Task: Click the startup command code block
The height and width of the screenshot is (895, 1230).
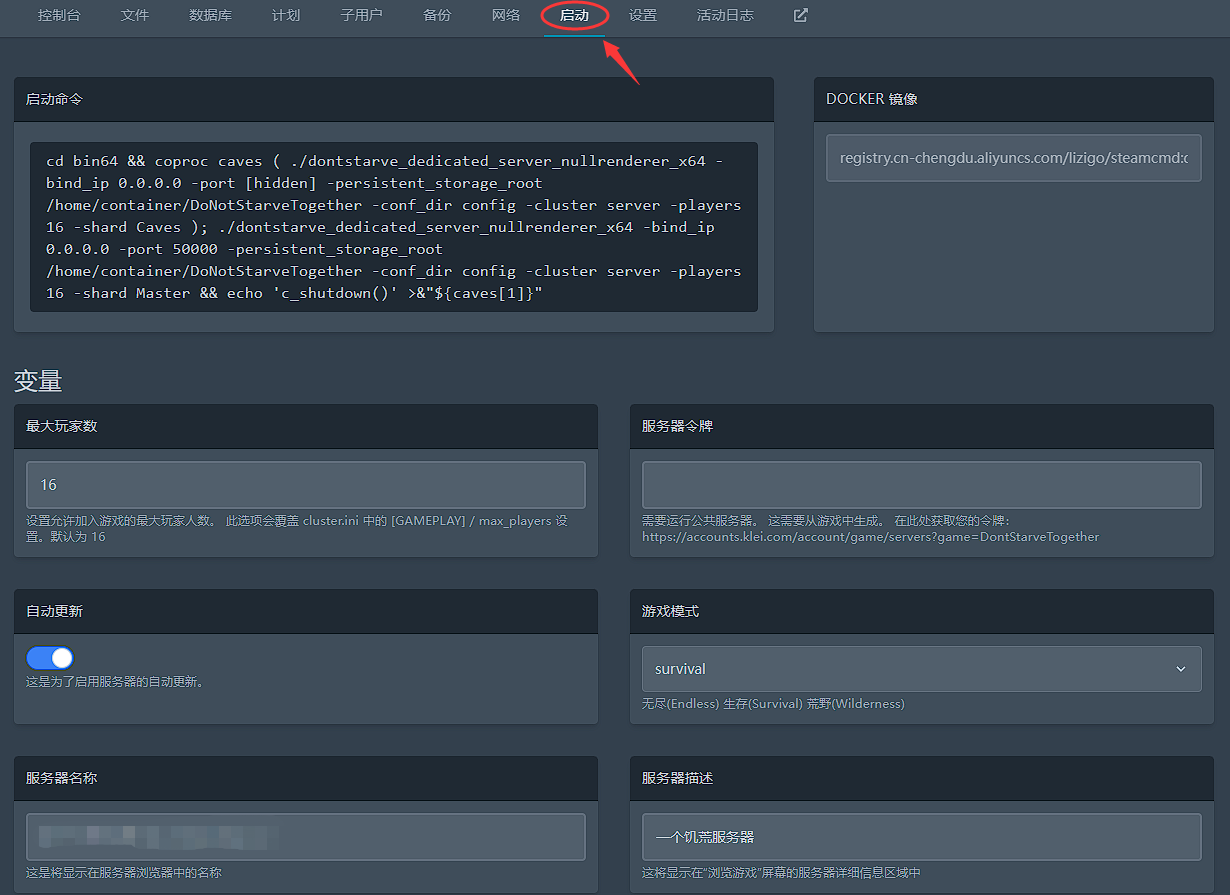Action: 394,227
